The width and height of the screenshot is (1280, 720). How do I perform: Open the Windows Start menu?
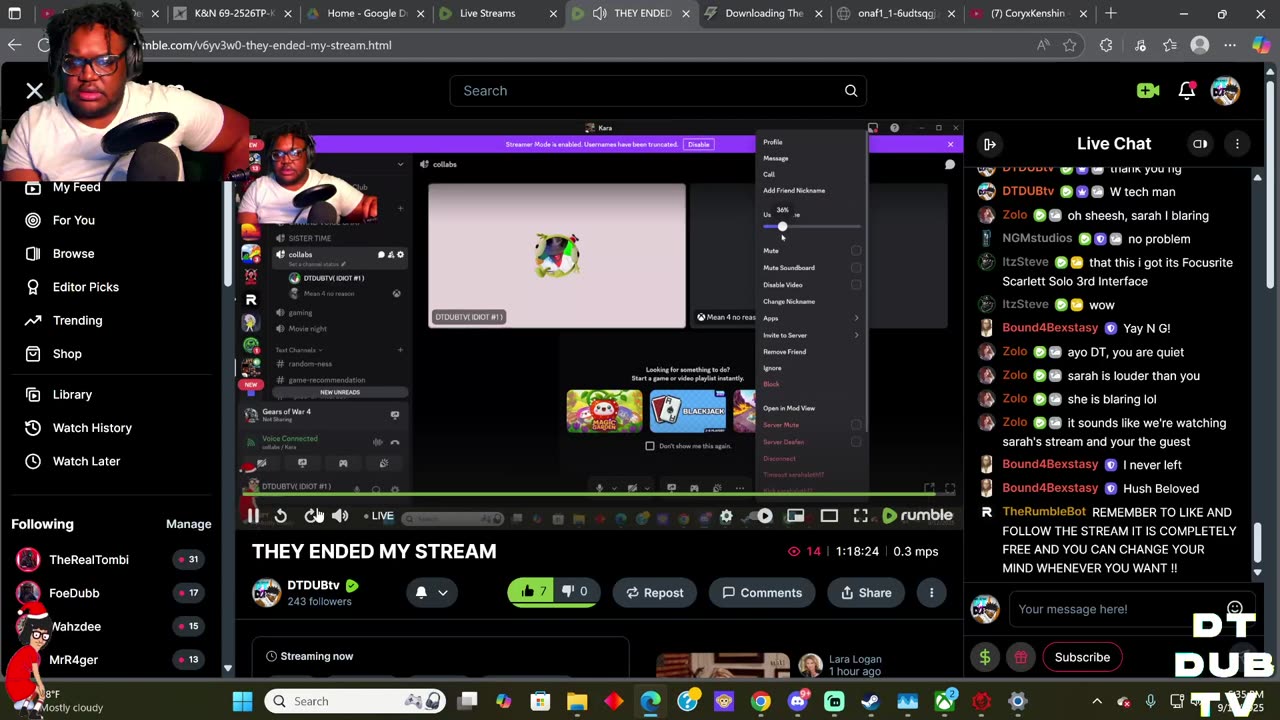[x=243, y=701]
